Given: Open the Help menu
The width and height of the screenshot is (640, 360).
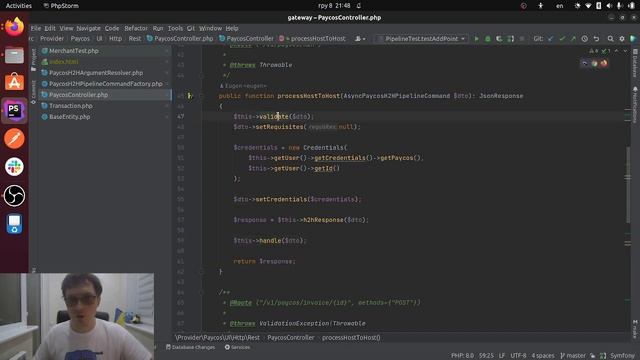Looking at the screenshot, I should [232, 28].
